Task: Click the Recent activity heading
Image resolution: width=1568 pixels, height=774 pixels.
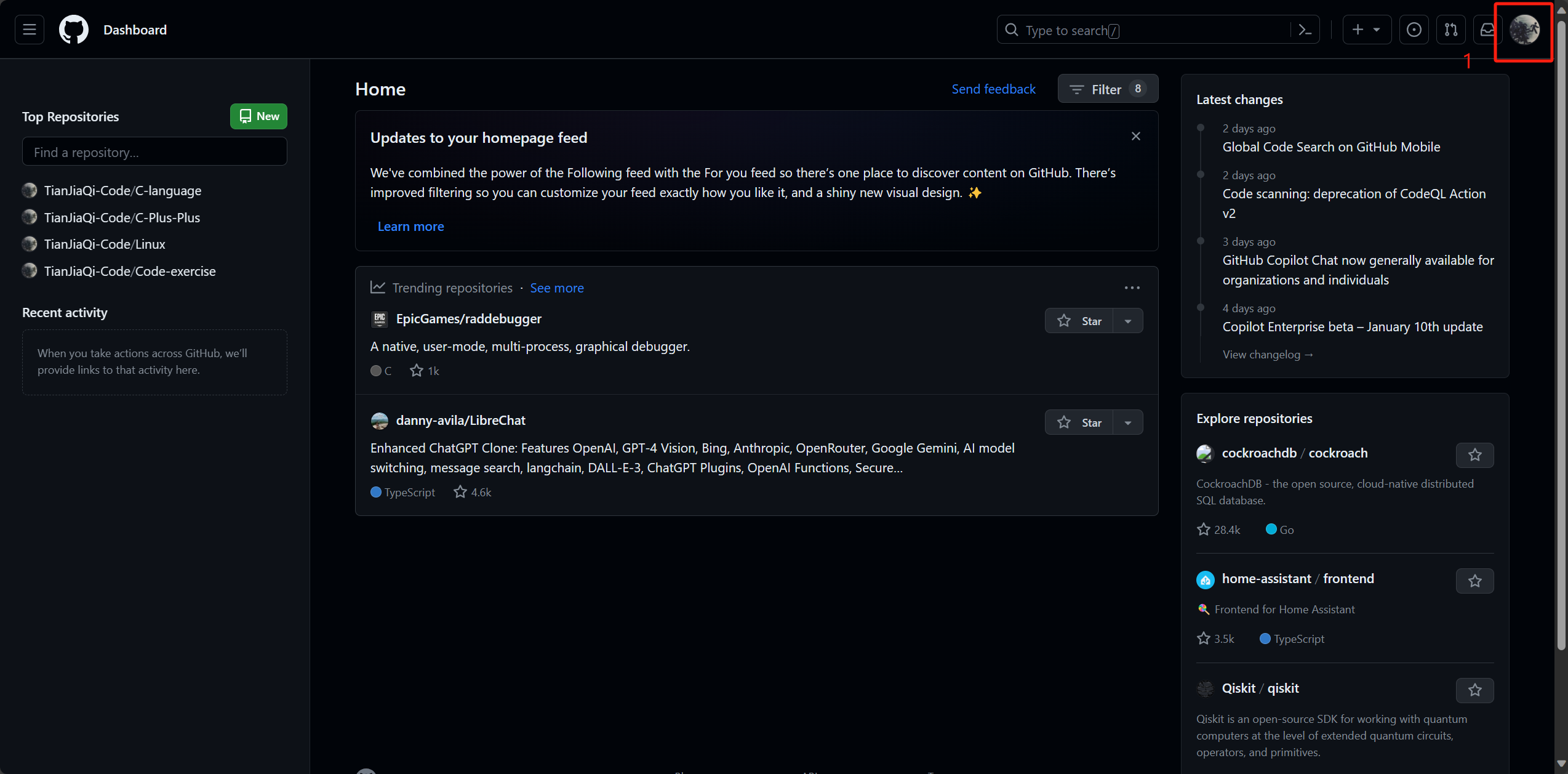Action: click(x=65, y=312)
